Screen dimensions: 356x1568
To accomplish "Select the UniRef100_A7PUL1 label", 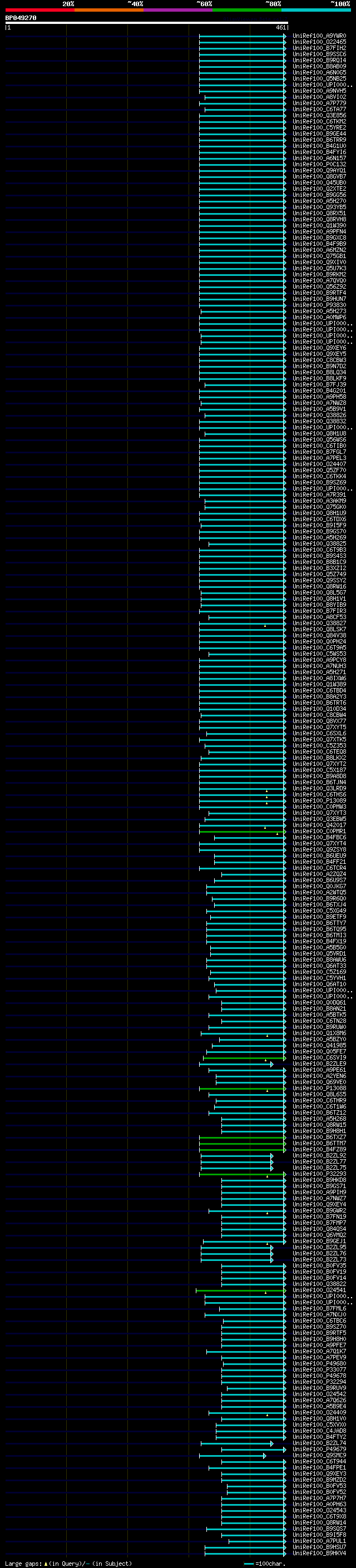I will 319,1541.
